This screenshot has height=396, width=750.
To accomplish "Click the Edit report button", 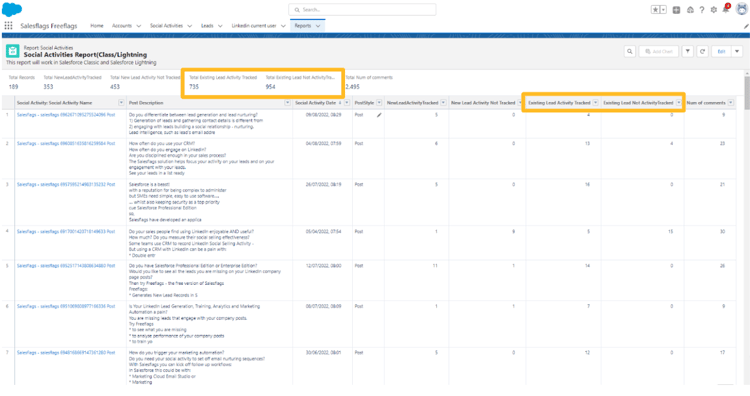I will click(721, 51).
